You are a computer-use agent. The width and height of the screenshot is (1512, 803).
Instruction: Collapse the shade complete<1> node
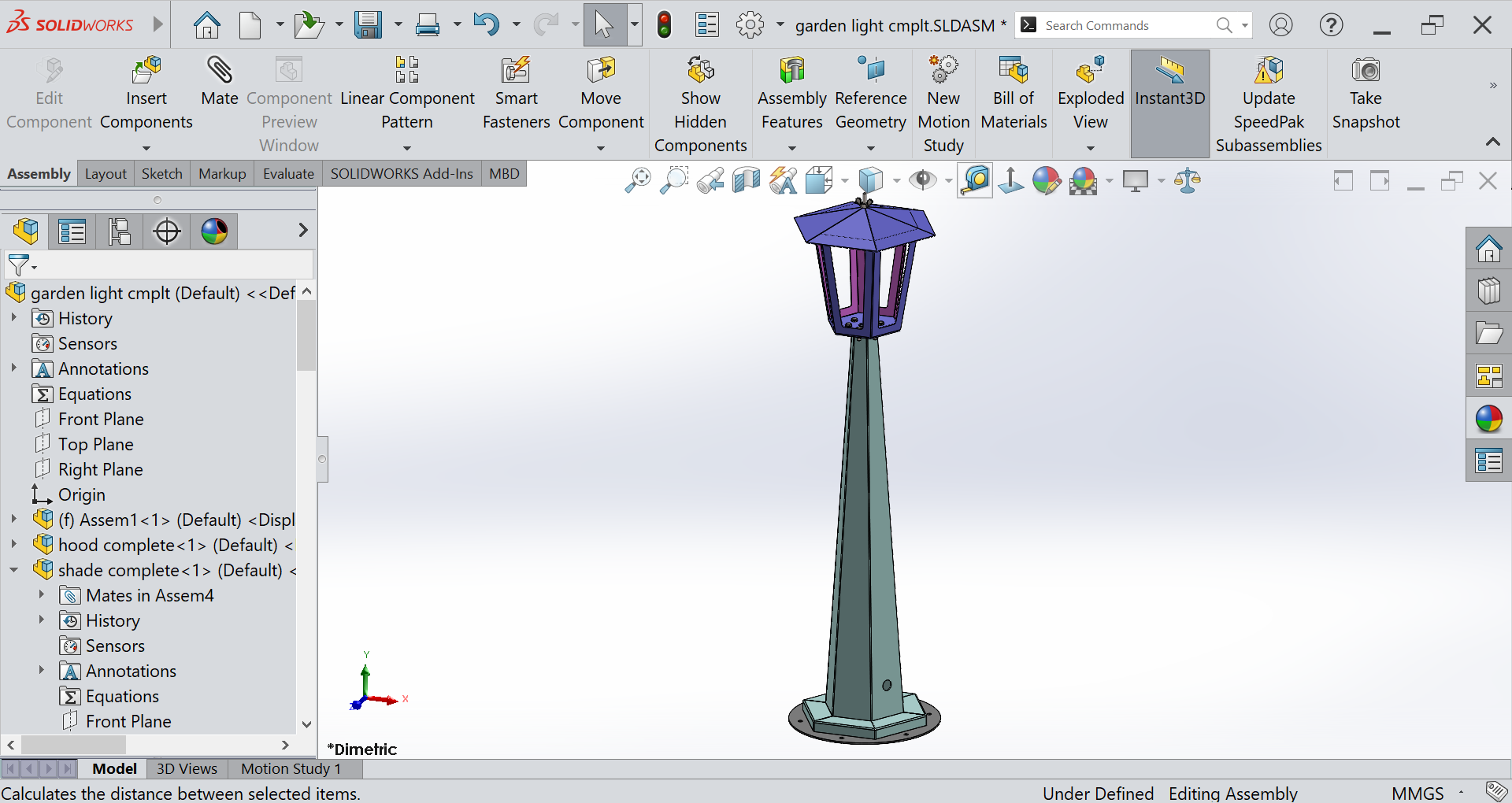pos(13,570)
